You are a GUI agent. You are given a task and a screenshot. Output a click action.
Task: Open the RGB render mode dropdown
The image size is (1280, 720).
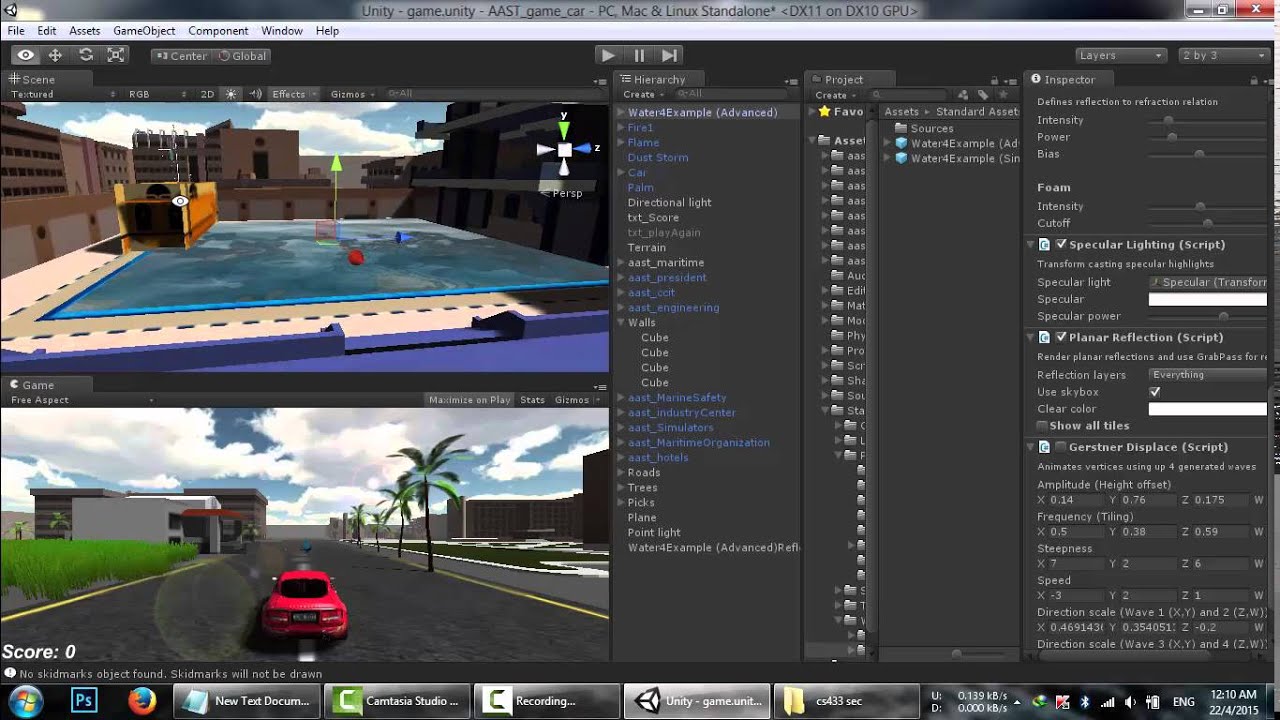click(x=158, y=94)
